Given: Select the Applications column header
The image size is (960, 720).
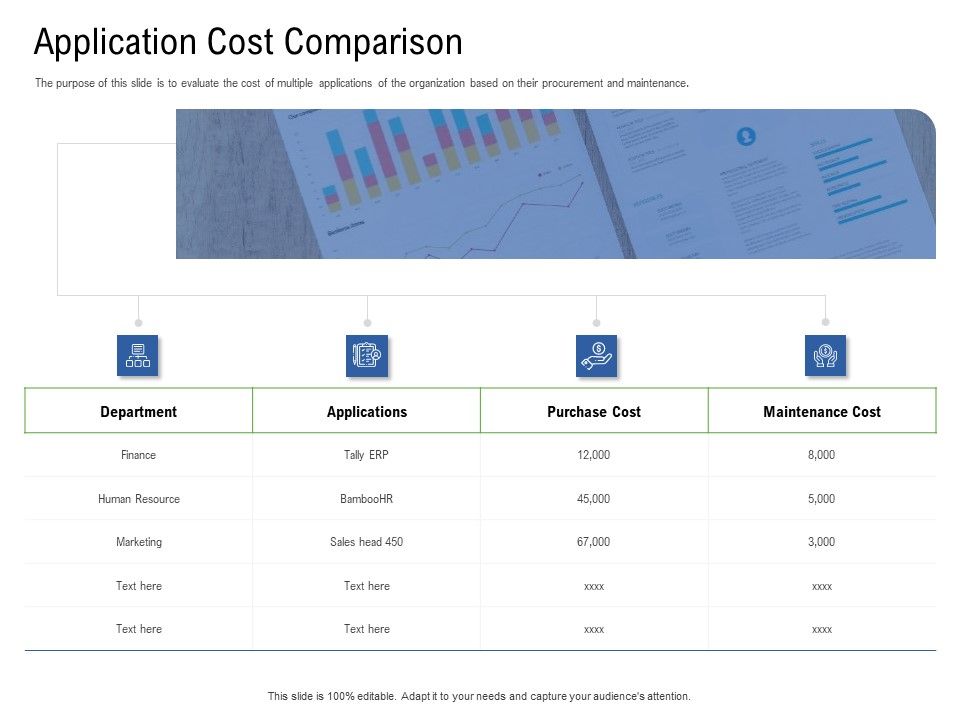Looking at the screenshot, I should [367, 412].
